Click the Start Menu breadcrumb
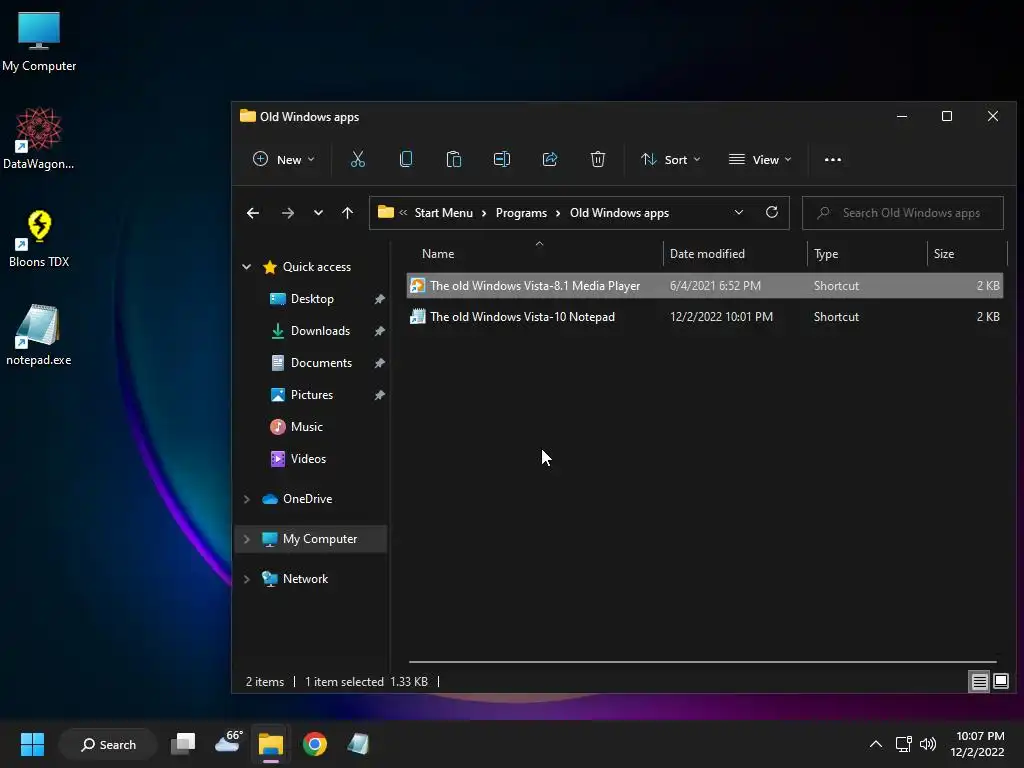 click(443, 213)
